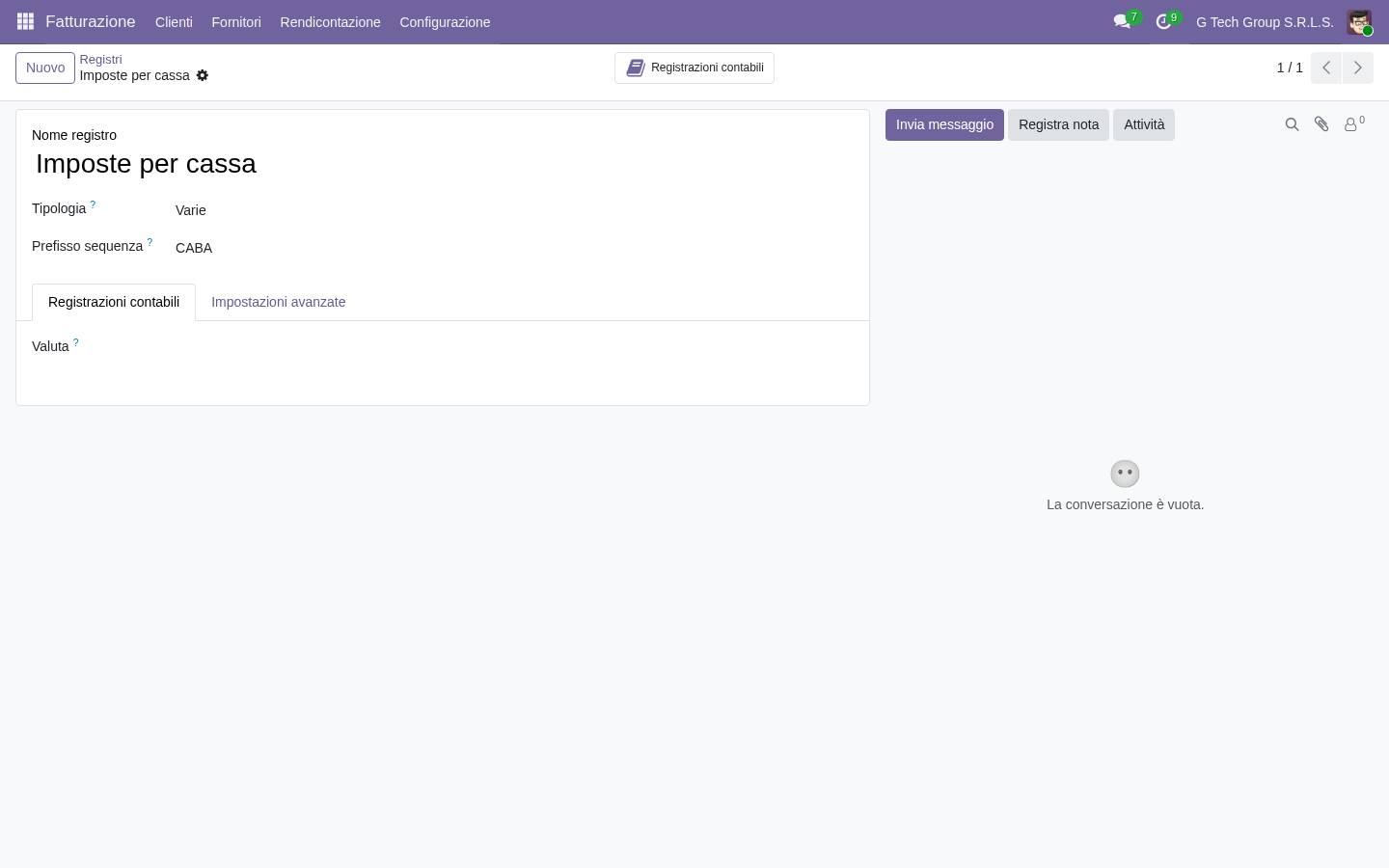Screen dimensions: 1389x868
Task: Go to next record arrow
Action: (x=1357, y=68)
